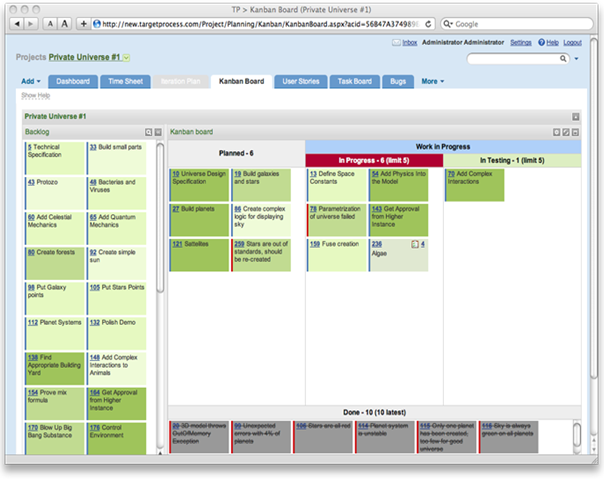Open card 259 Stars are out of standards
604x479 pixels.
pos(261,255)
